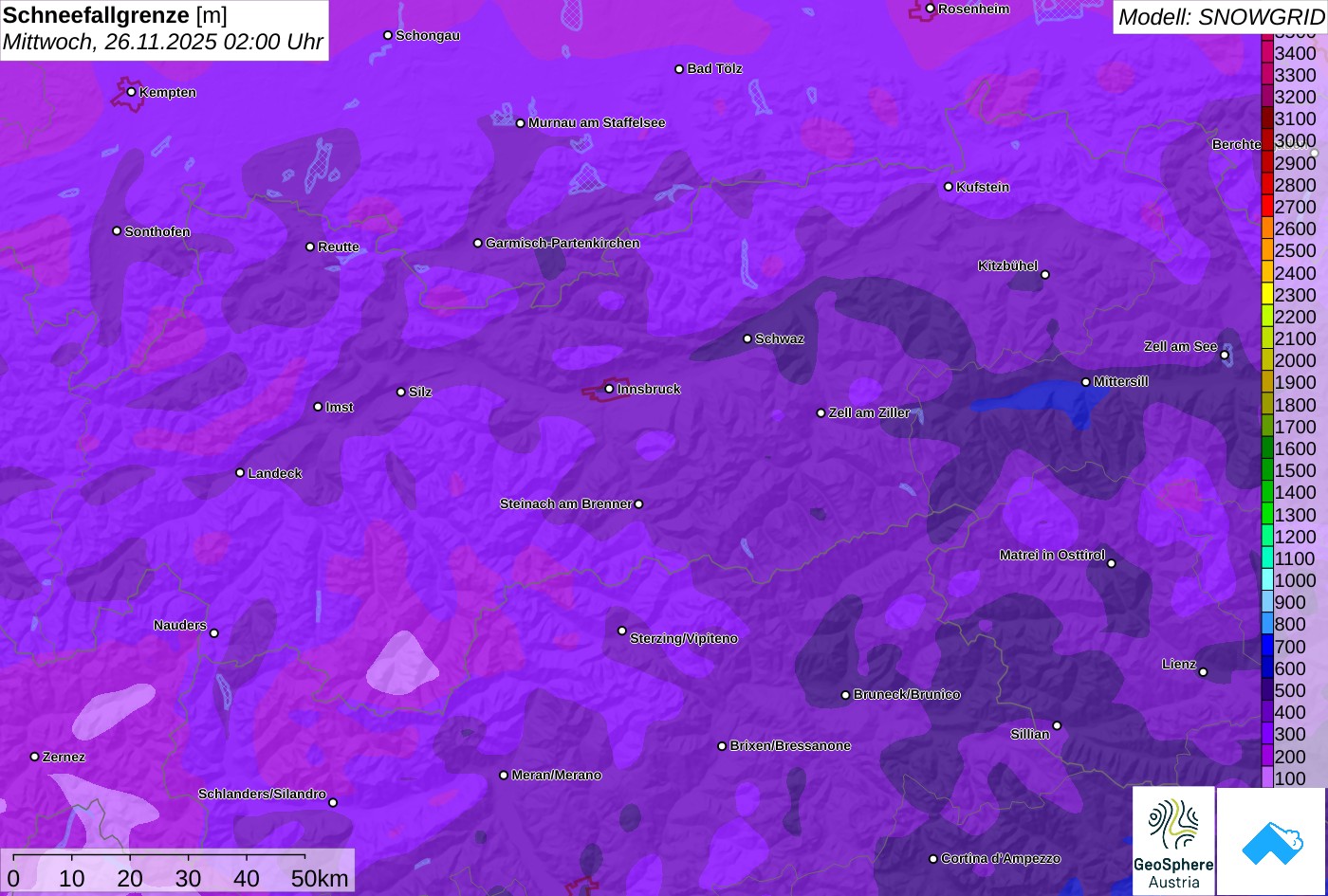Screen dimensions: 1328x896
Task: Click the "2000" legend value
Action: [x=1296, y=360]
